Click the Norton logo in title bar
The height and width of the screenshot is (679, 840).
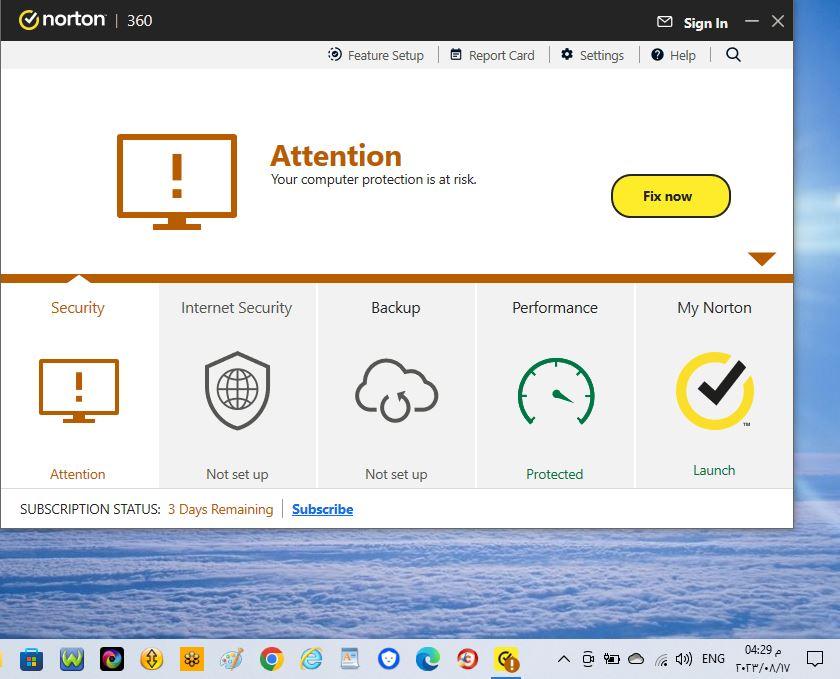(62, 20)
